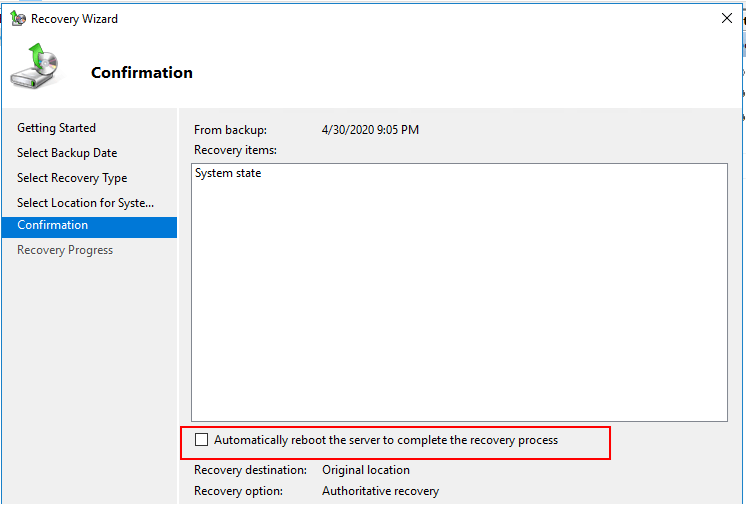Viewport: 747px width, 505px height.
Task: Click the highlighted Confirmation step
Action: (90, 227)
